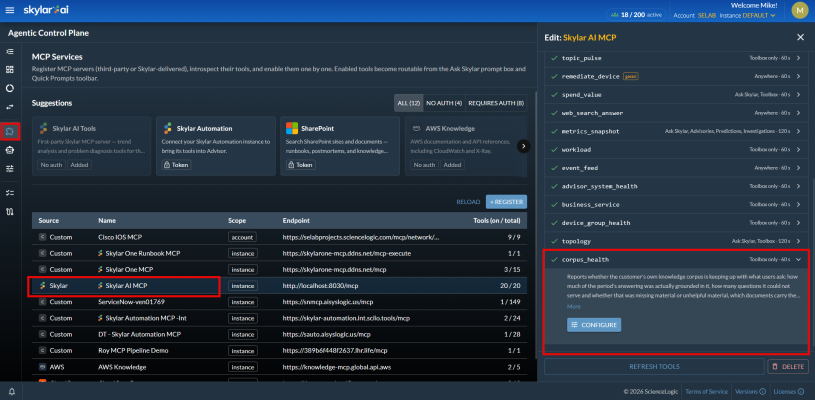Sort by Tools (on / total) column header
The width and height of the screenshot is (815, 400).
(x=496, y=220)
